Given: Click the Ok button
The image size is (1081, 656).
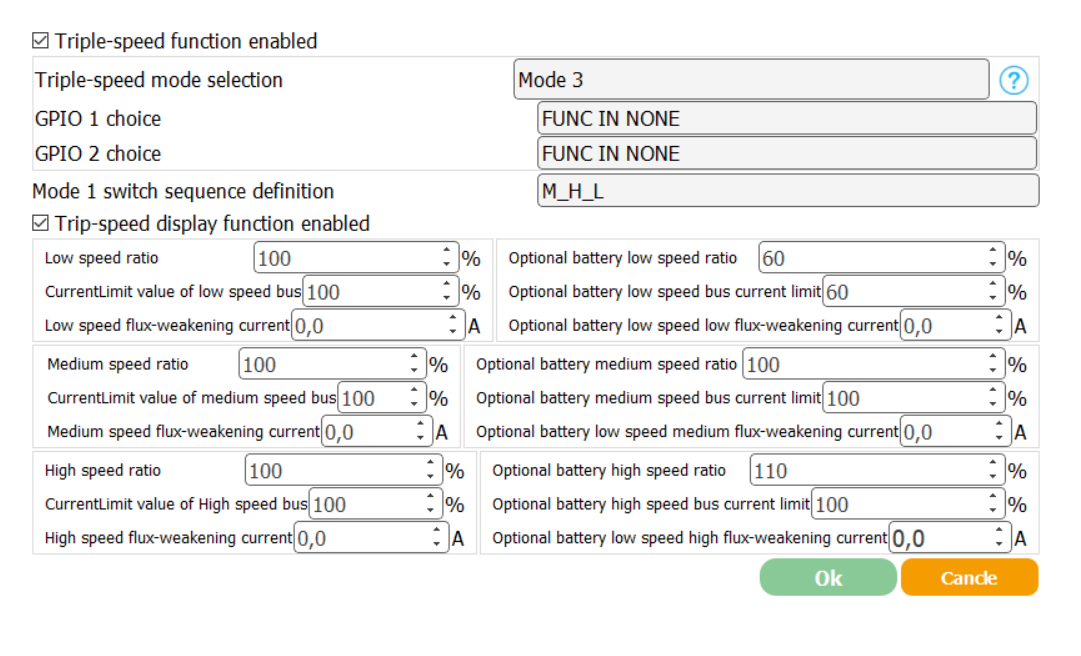Looking at the screenshot, I should [x=828, y=578].
